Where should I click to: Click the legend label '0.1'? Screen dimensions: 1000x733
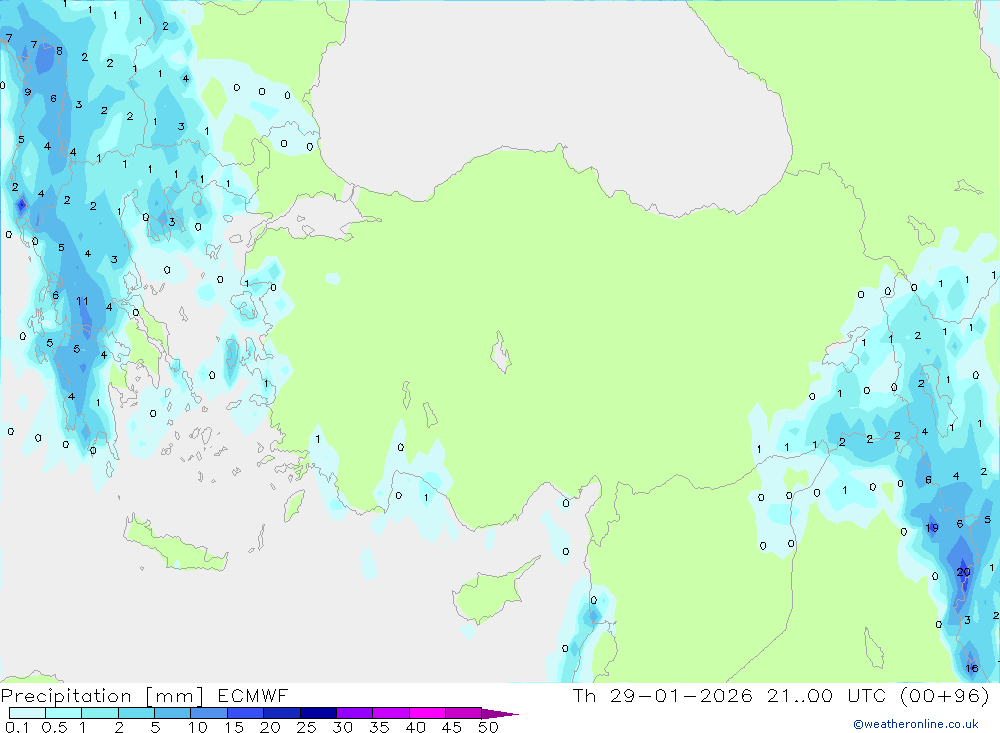[x=17, y=727]
